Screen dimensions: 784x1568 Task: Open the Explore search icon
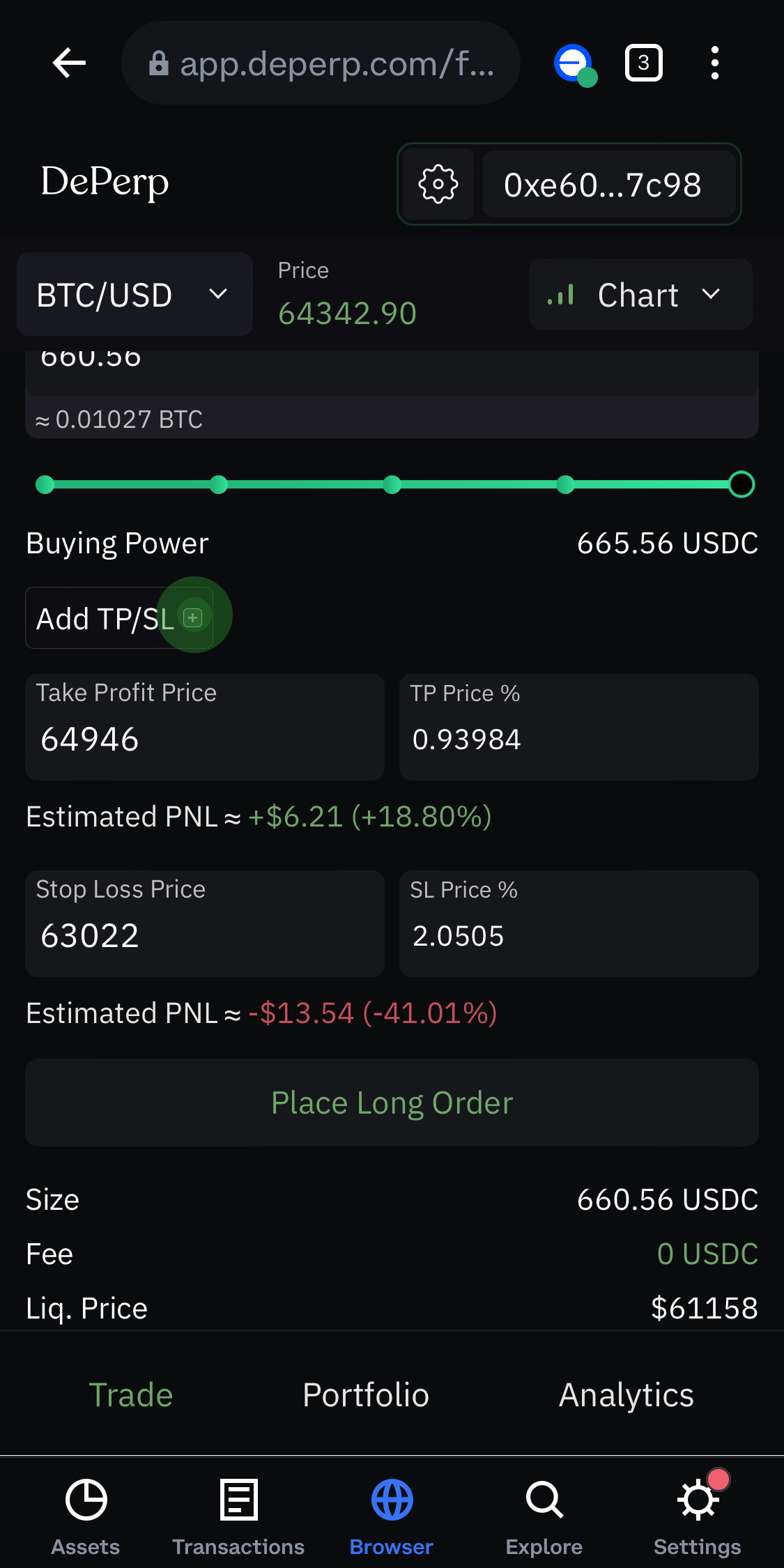tap(544, 1500)
